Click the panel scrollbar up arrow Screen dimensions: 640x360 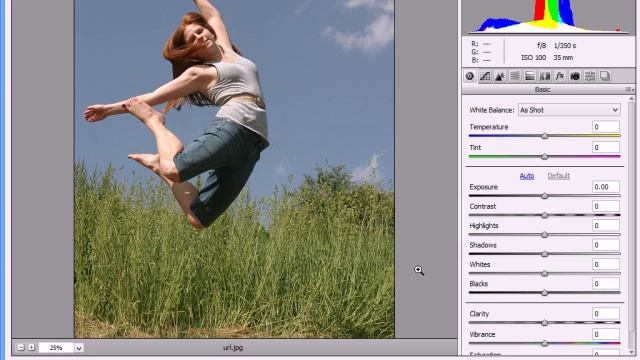click(x=632, y=99)
